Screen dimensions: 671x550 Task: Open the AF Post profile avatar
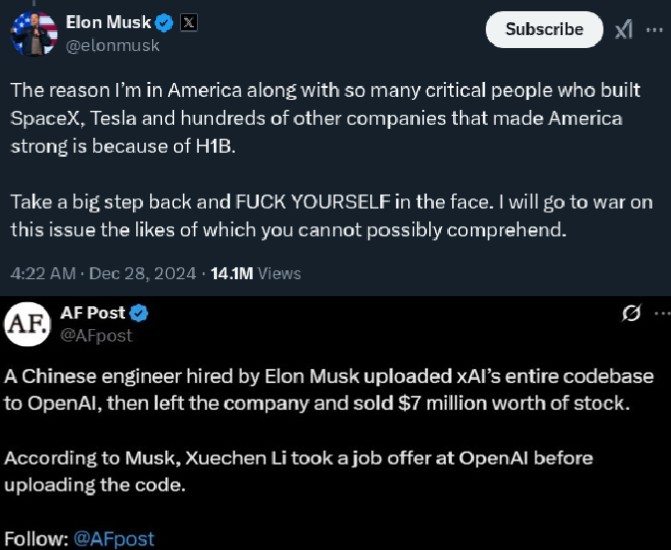(x=29, y=325)
